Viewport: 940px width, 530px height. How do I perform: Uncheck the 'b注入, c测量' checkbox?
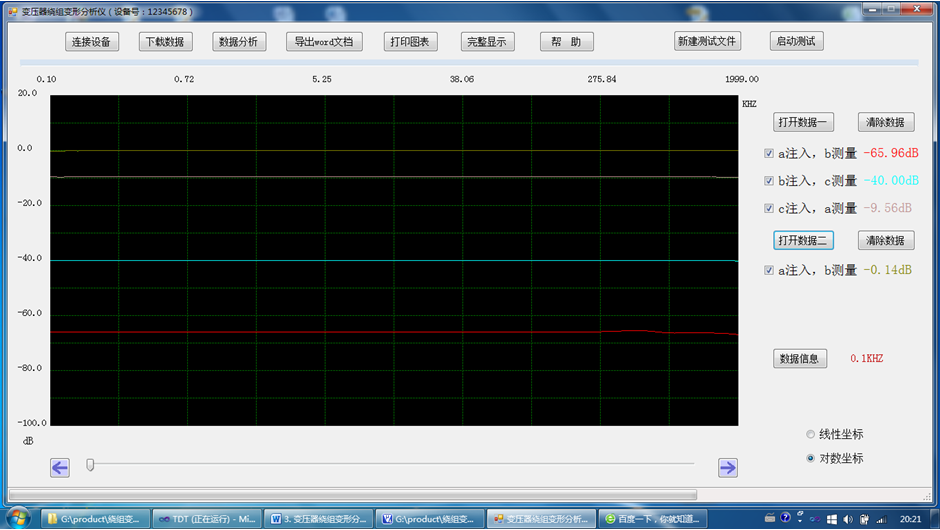tap(769, 181)
